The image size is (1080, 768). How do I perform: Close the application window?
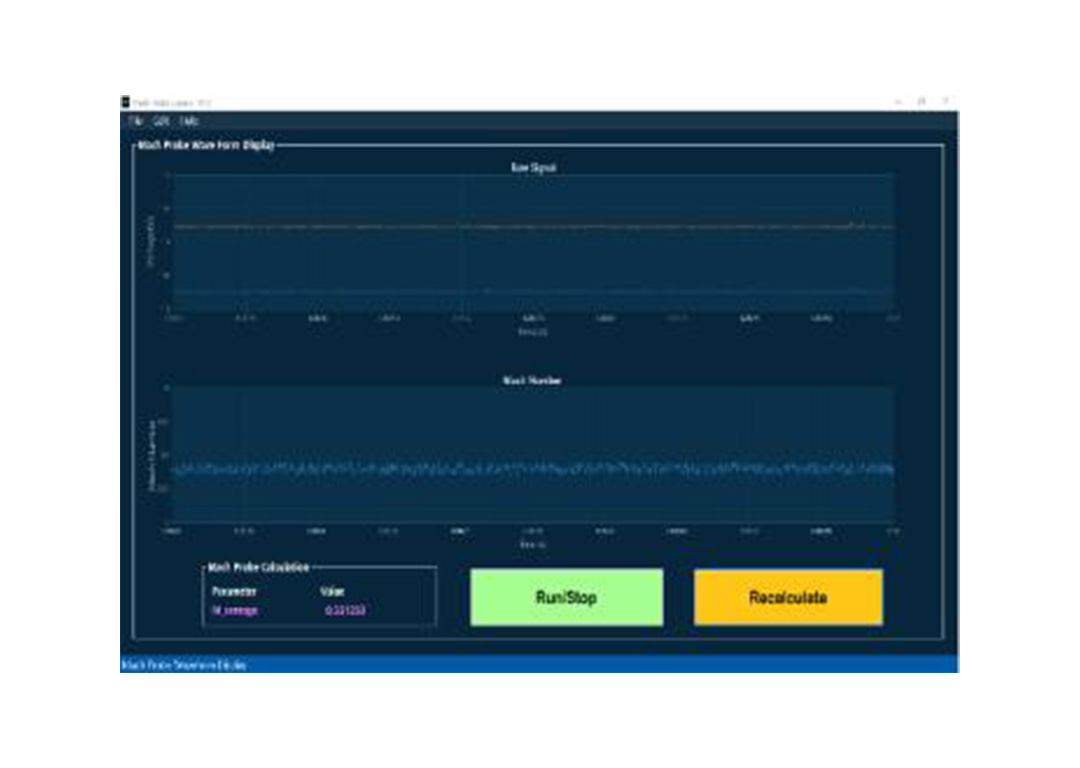coord(944,102)
